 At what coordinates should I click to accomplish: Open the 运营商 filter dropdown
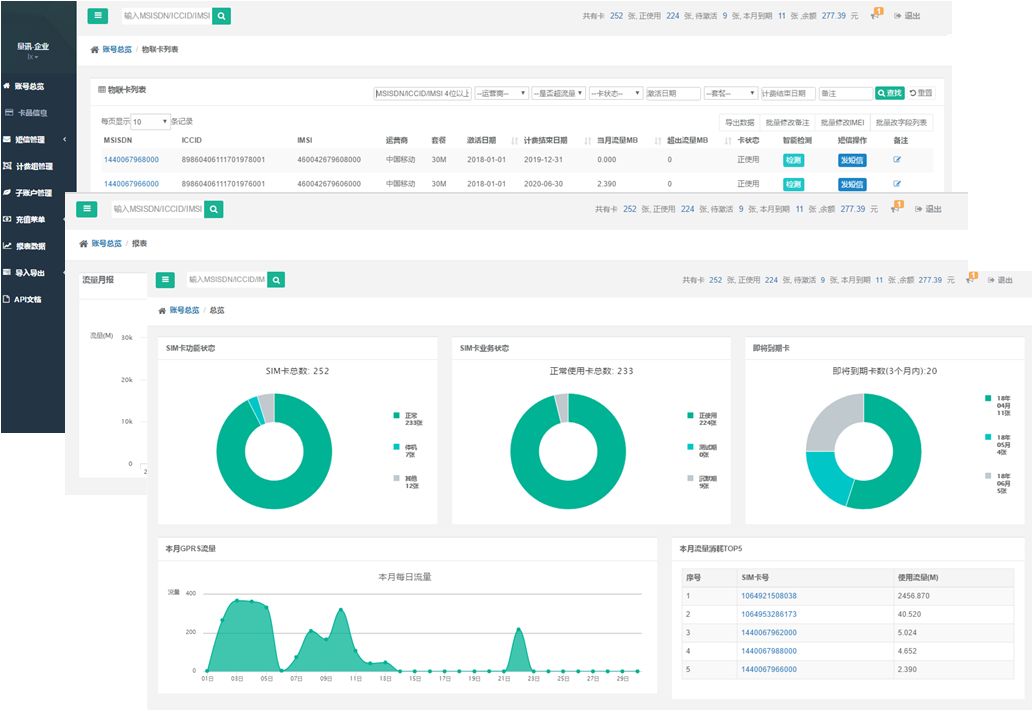click(x=501, y=93)
